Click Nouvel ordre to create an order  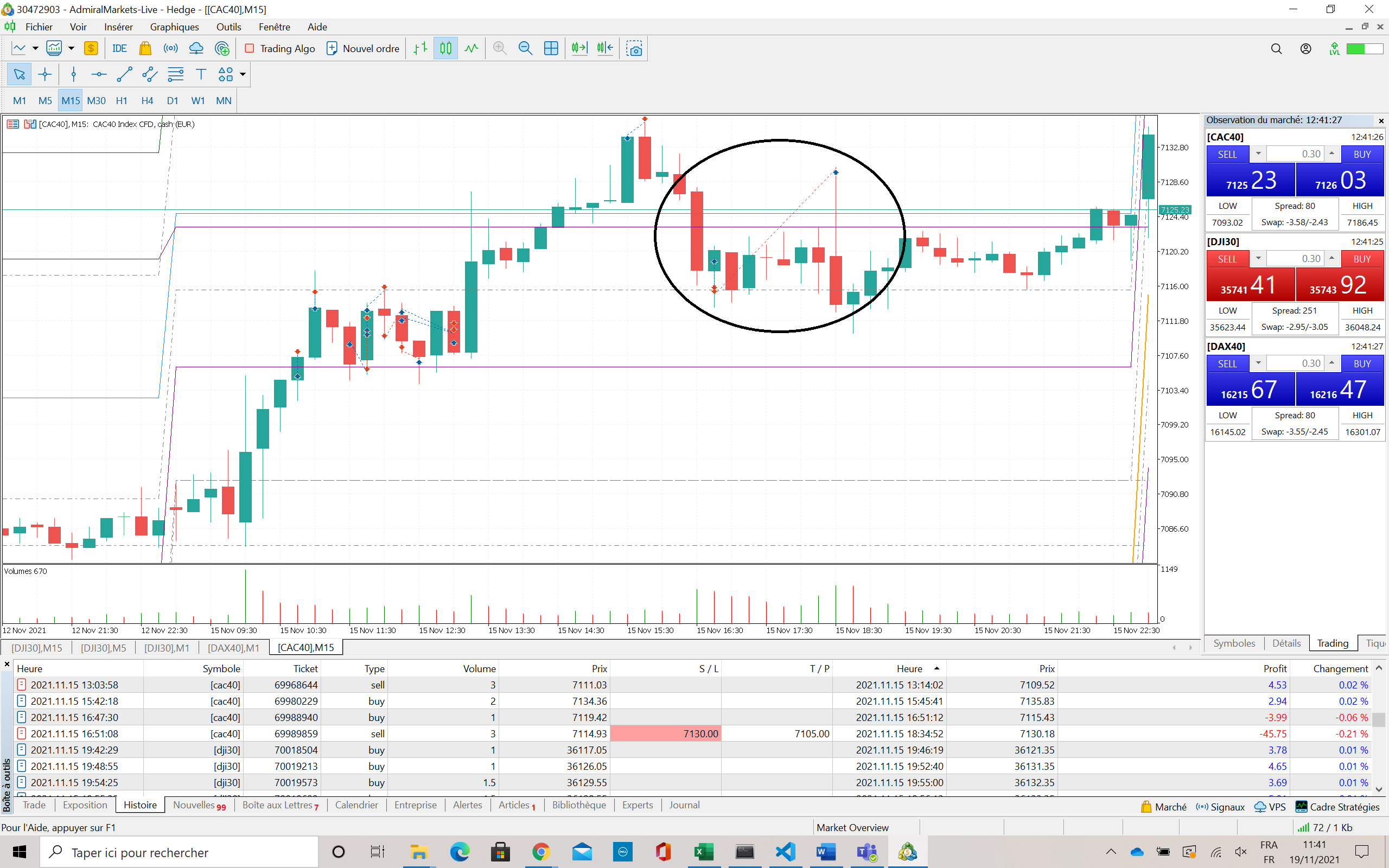tap(363, 49)
